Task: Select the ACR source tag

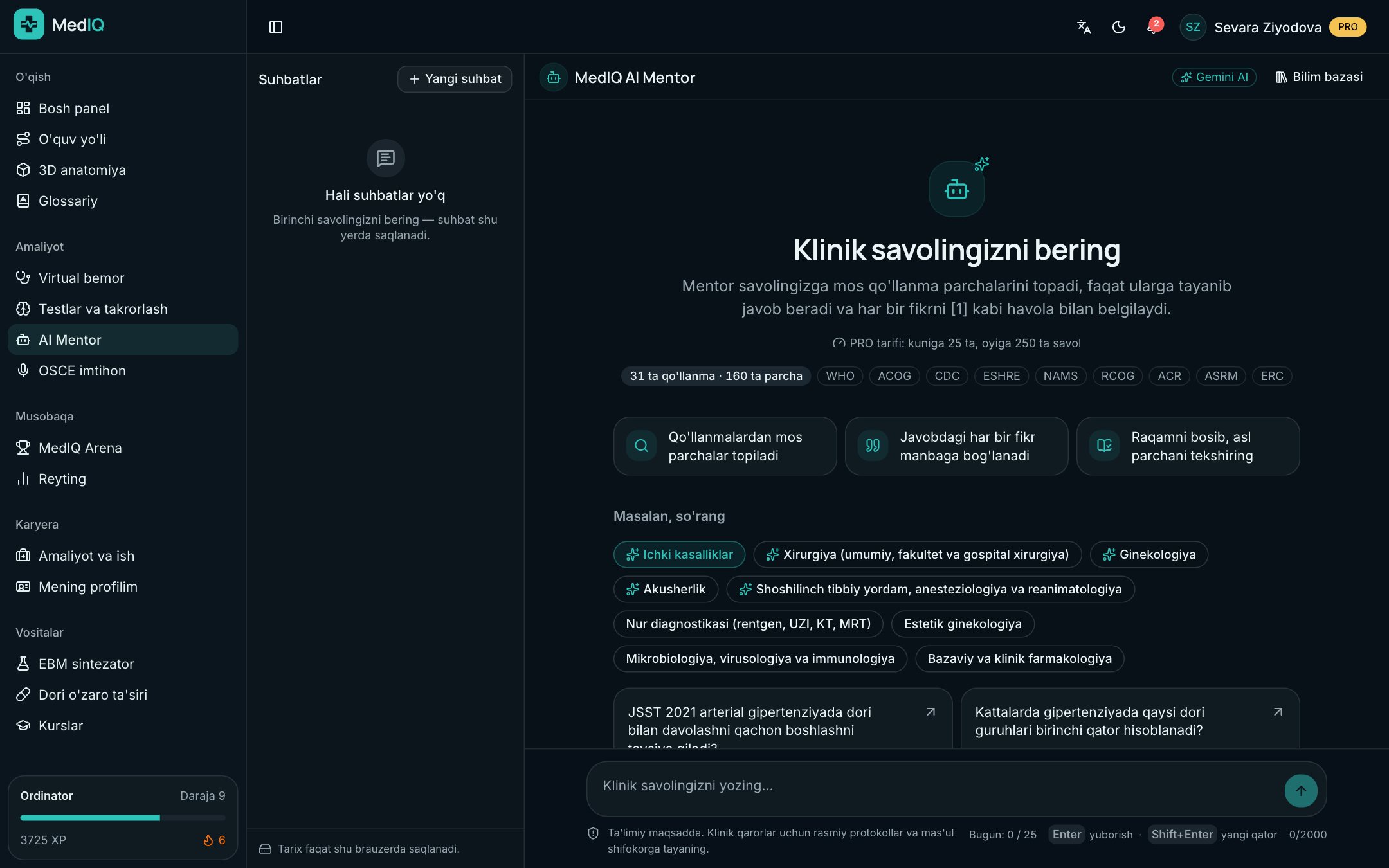Action: [x=1169, y=376]
